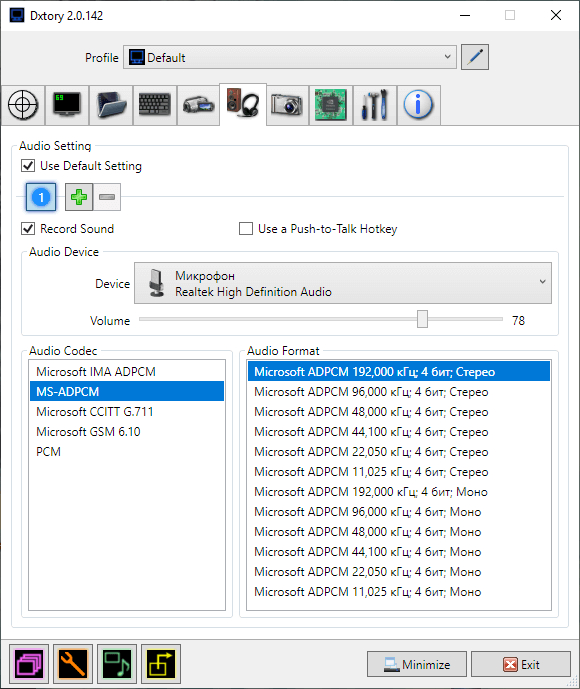Open the Processing tab with chip icon
The width and height of the screenshot is (580, 689).
click(331, 105)
